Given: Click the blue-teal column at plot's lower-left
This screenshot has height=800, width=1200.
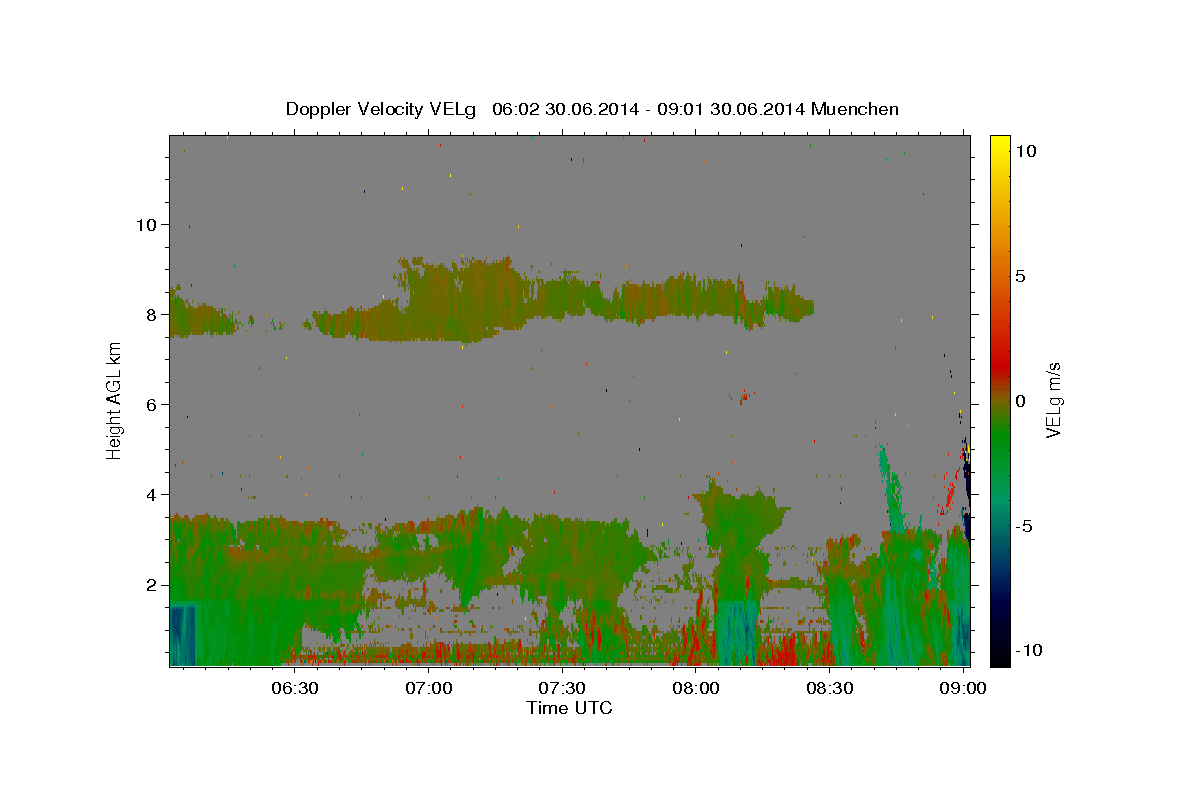Looking at the screenshot, I should coord(182,634).
